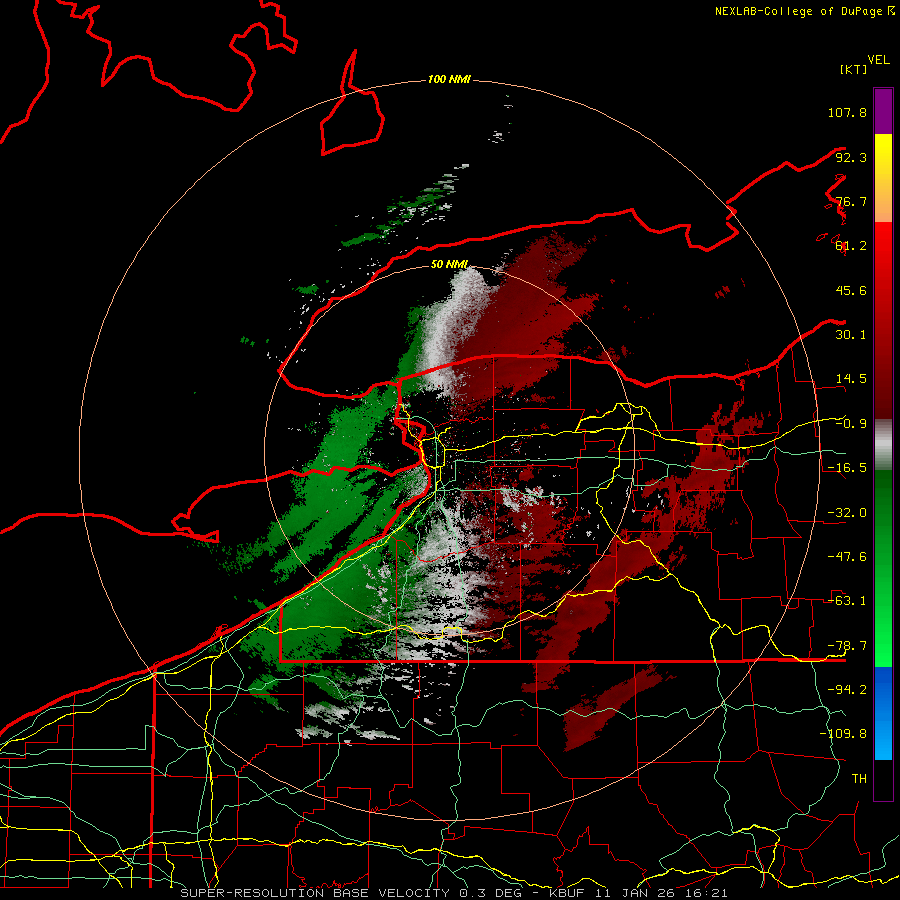Select the -47.6 legend value
The width and height of the screenshot is (900, 900).
pyautogui.click(x=847, y=557)
